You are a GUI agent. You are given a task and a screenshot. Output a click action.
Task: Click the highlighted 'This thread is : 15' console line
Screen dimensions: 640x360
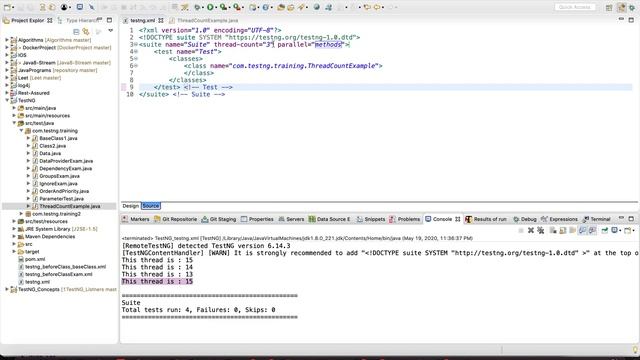pyautogui.click(x=157, y=281)
